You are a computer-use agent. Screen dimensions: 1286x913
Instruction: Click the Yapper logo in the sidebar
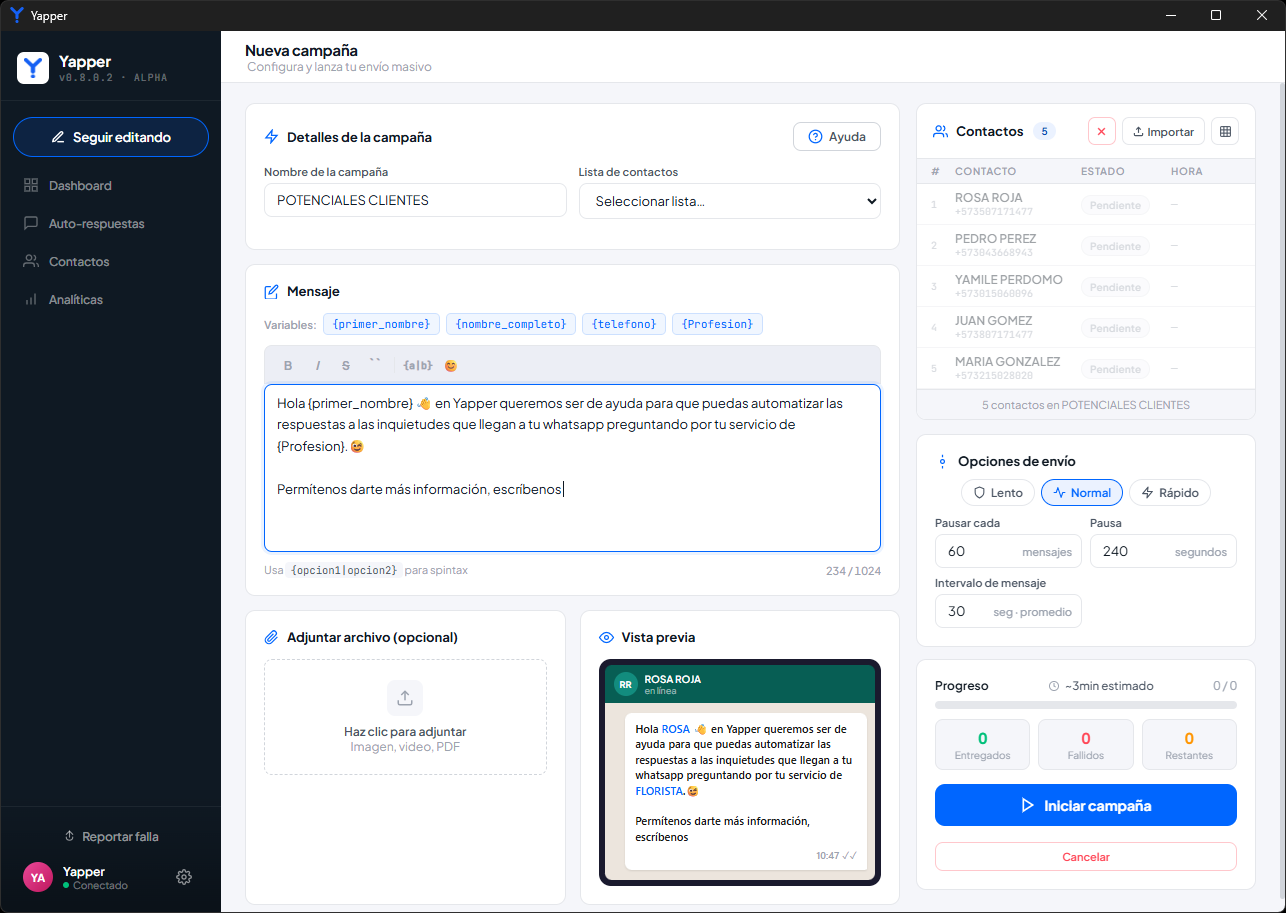[x=33, y=68]
